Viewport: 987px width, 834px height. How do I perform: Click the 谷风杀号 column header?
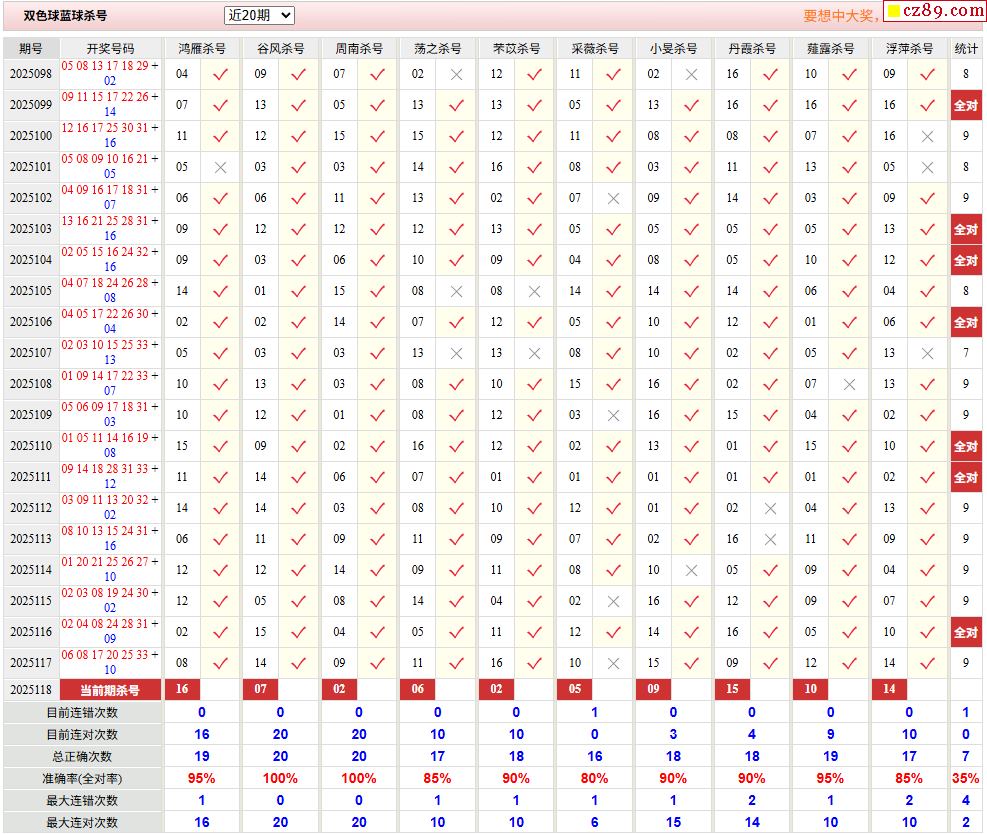coord(280,48)
